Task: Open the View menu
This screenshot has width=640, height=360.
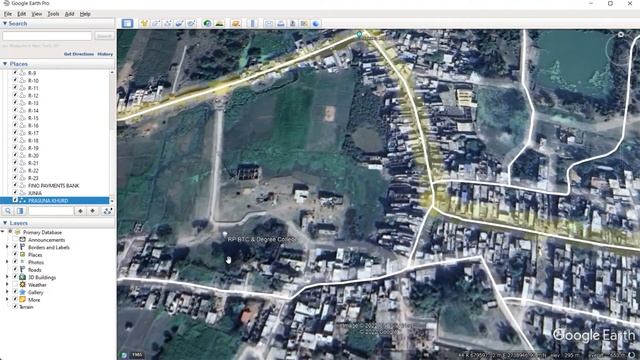Action: [x=37, y=14]
